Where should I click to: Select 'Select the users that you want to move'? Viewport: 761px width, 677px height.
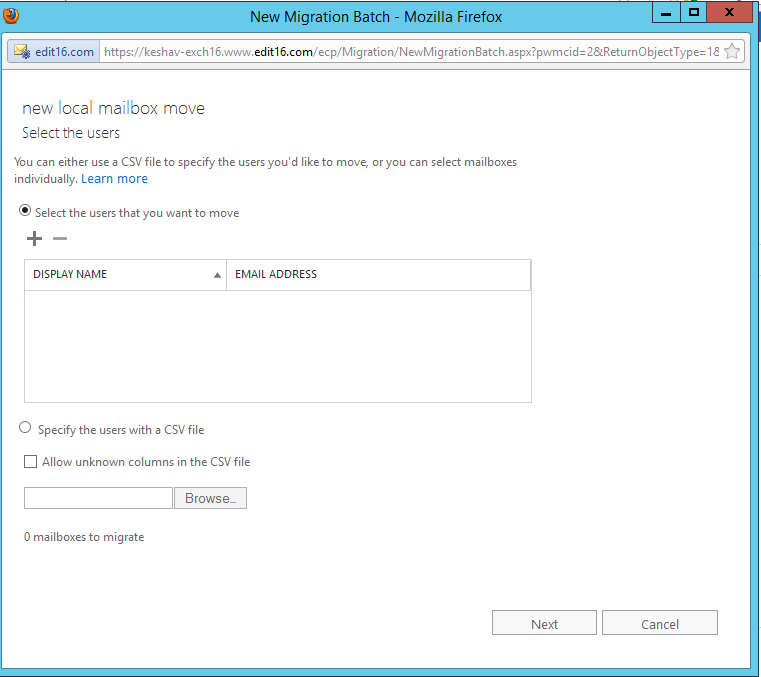click(x=25, y=211)
